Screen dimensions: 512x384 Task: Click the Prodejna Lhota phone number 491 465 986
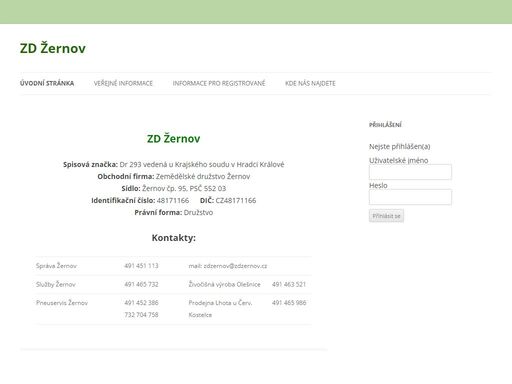tap(289, 303)
